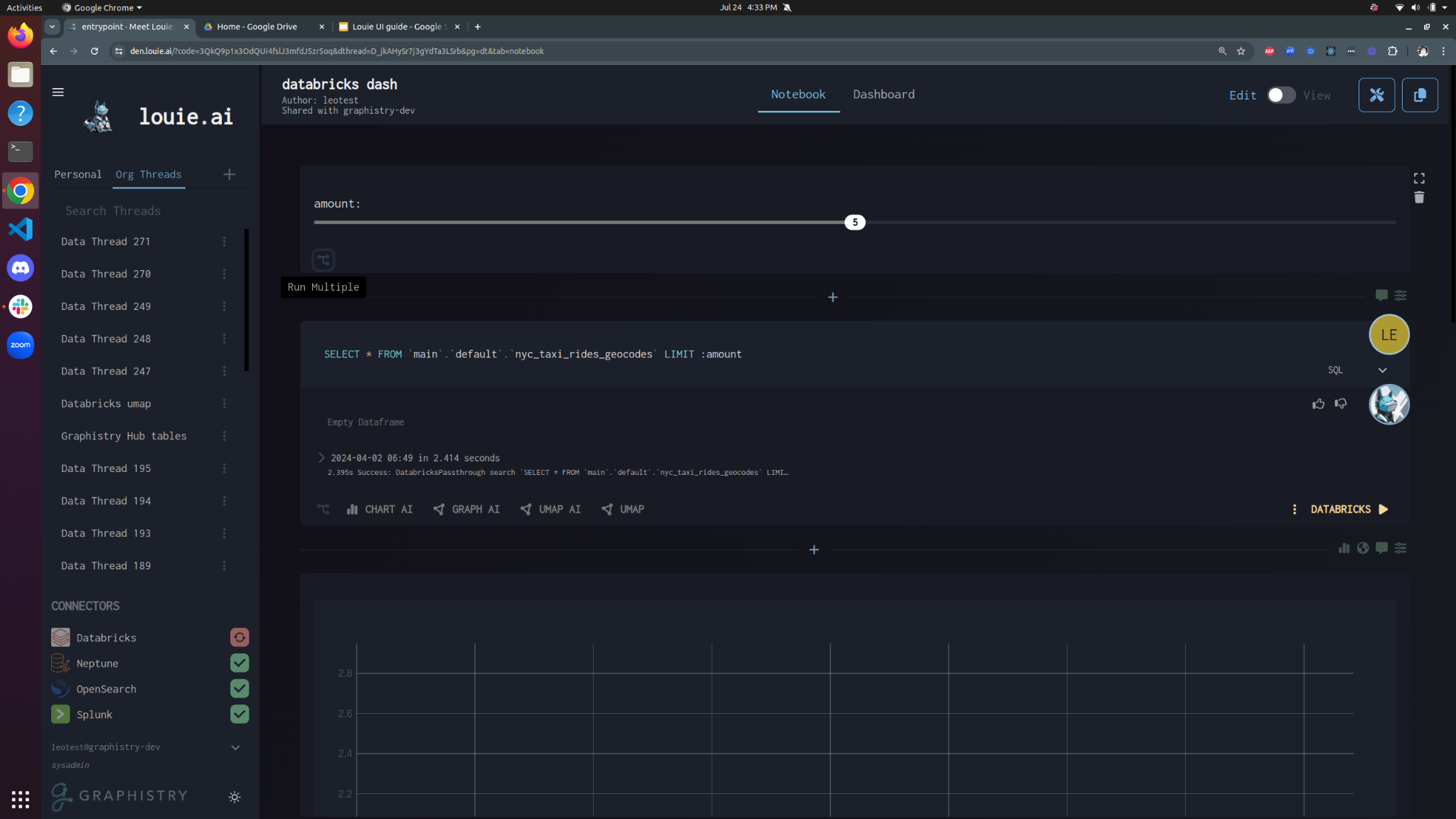Click the SQL query text
The width and height of the screenshot is (1456, 819).
pos(532,354)
